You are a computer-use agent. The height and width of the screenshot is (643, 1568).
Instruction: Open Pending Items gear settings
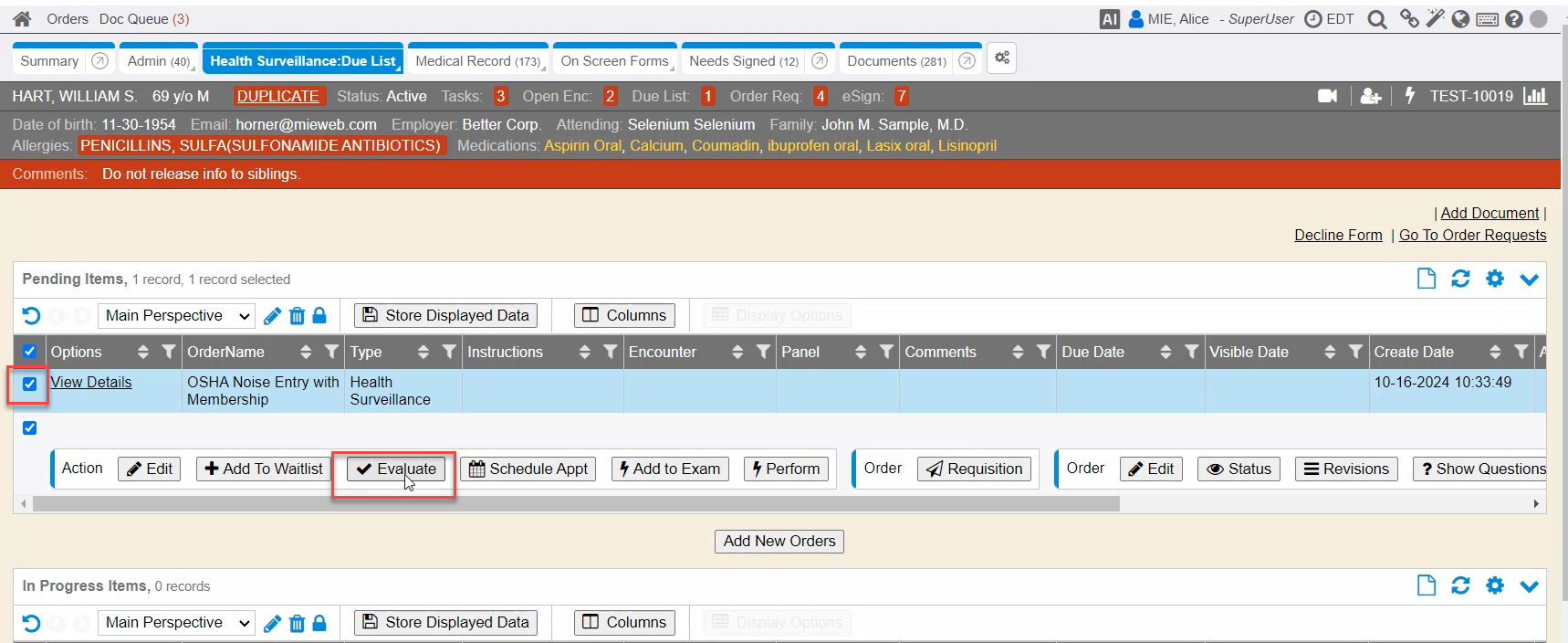tap(1494, 279)
